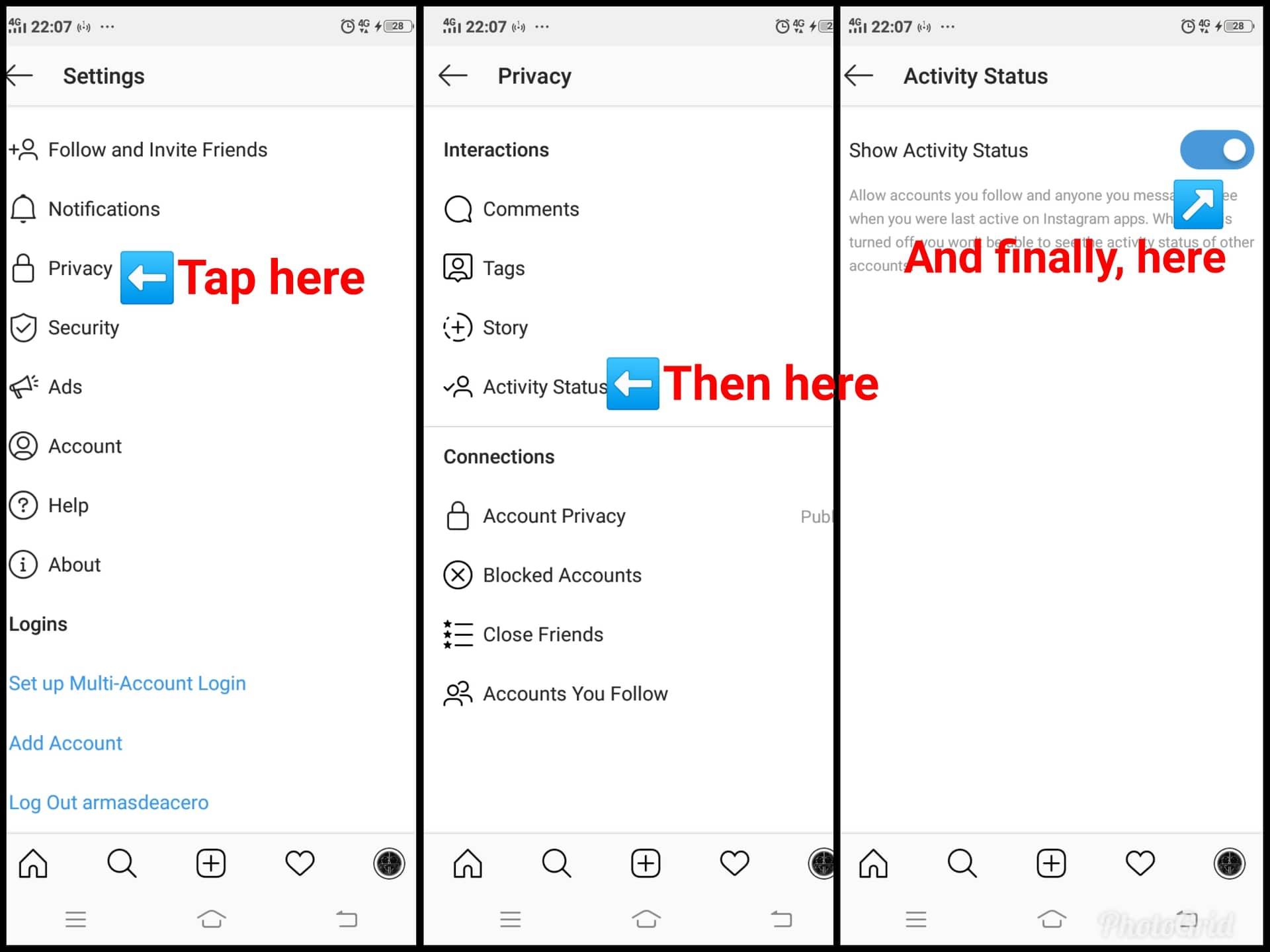Tap Set up Multi-Account Login link

[x=126, y=683]
